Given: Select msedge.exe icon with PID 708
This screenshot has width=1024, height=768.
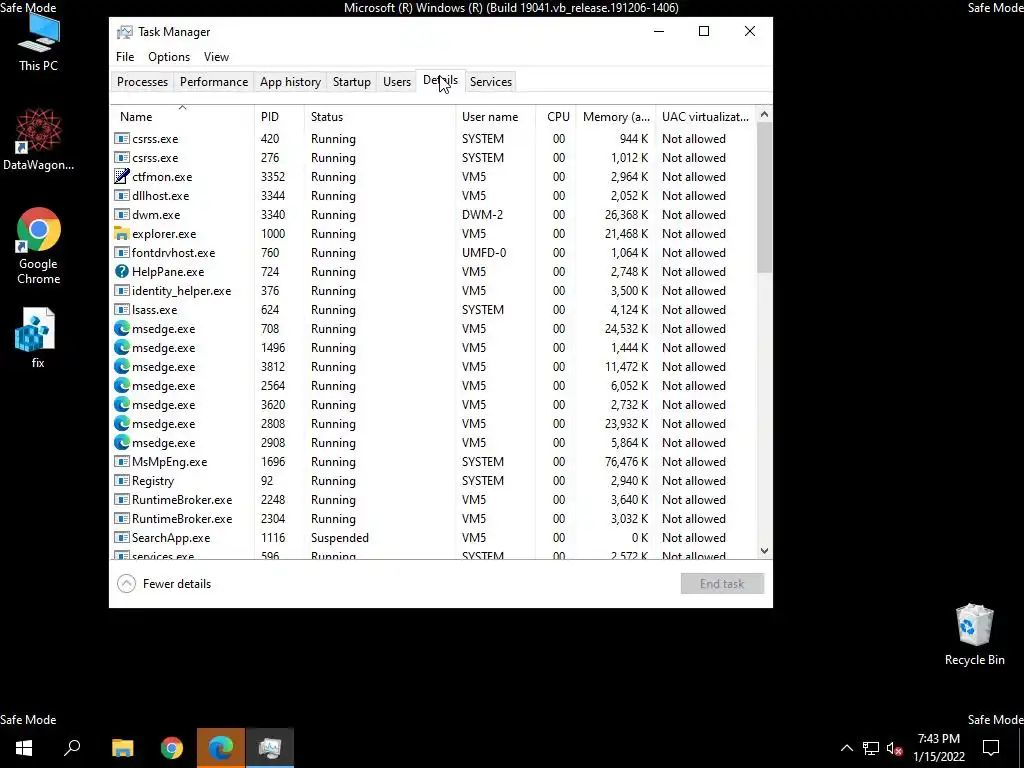Looking at the screenshot, I should pos(121,328).
